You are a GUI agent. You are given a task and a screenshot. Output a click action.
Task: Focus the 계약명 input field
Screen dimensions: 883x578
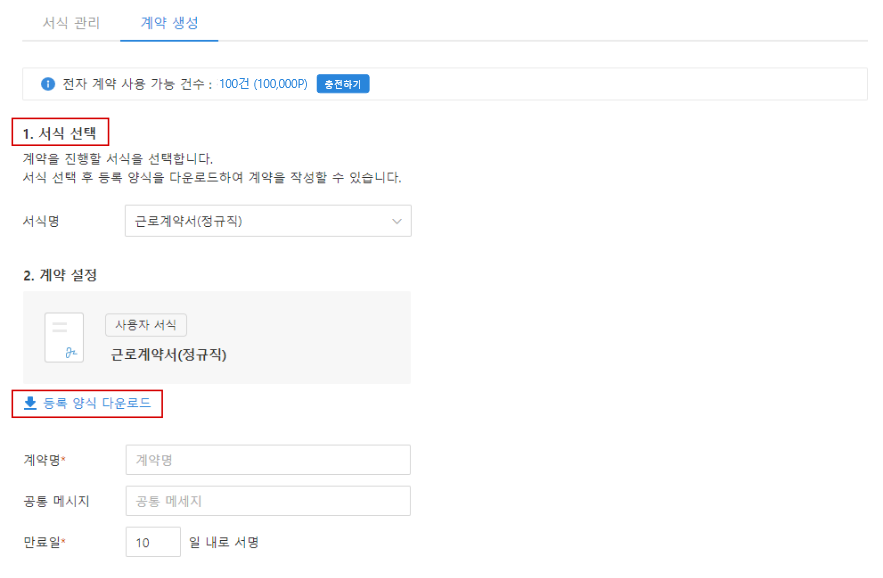(268, 460)
